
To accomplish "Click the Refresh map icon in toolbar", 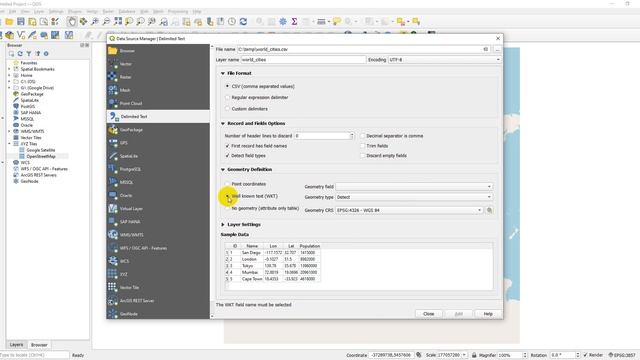I will point(243,21).
